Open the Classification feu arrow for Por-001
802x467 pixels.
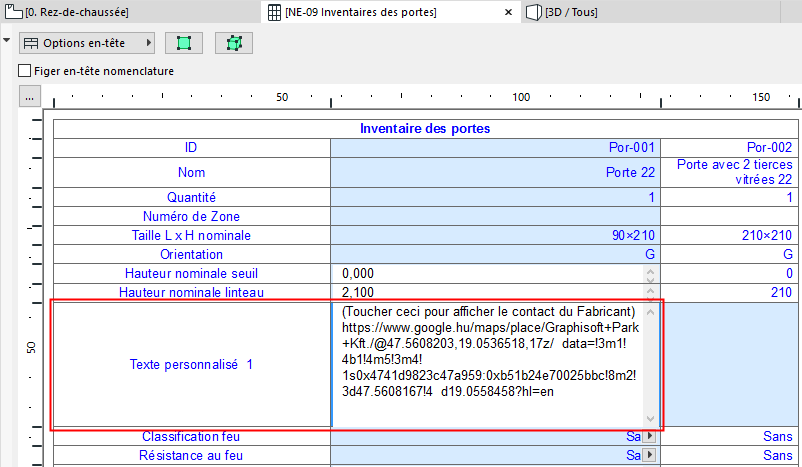[650, 436]
